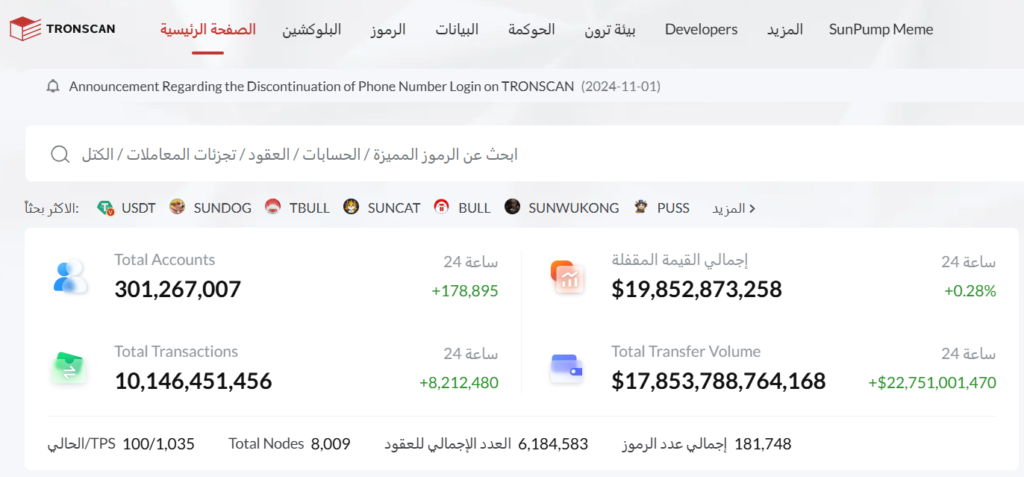The width and height of the screenshot is (1024, 477).
Task: Select the SUNDOG trending search label
Action: tap(223, 208)
